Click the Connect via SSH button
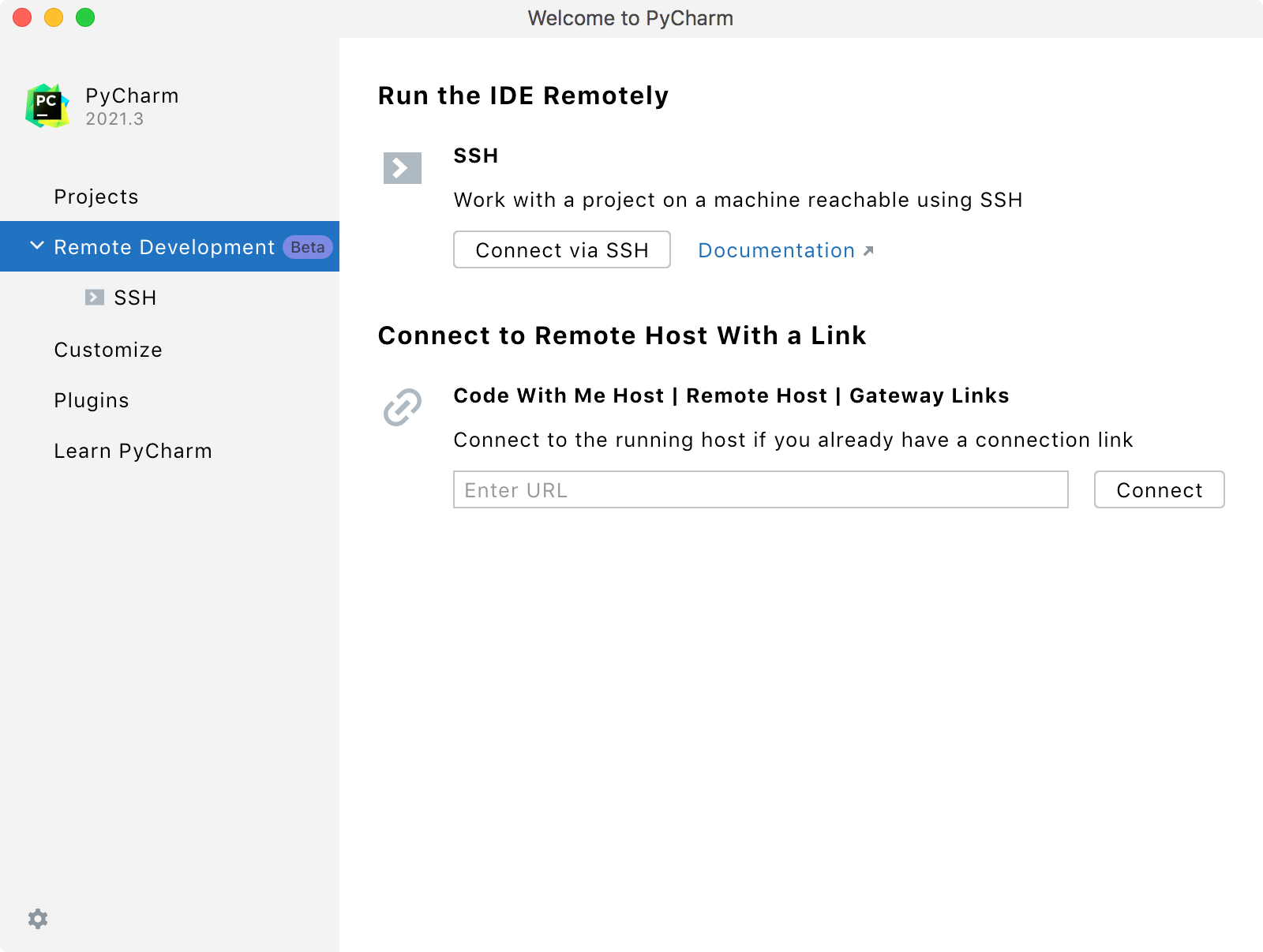 point(561,249)
